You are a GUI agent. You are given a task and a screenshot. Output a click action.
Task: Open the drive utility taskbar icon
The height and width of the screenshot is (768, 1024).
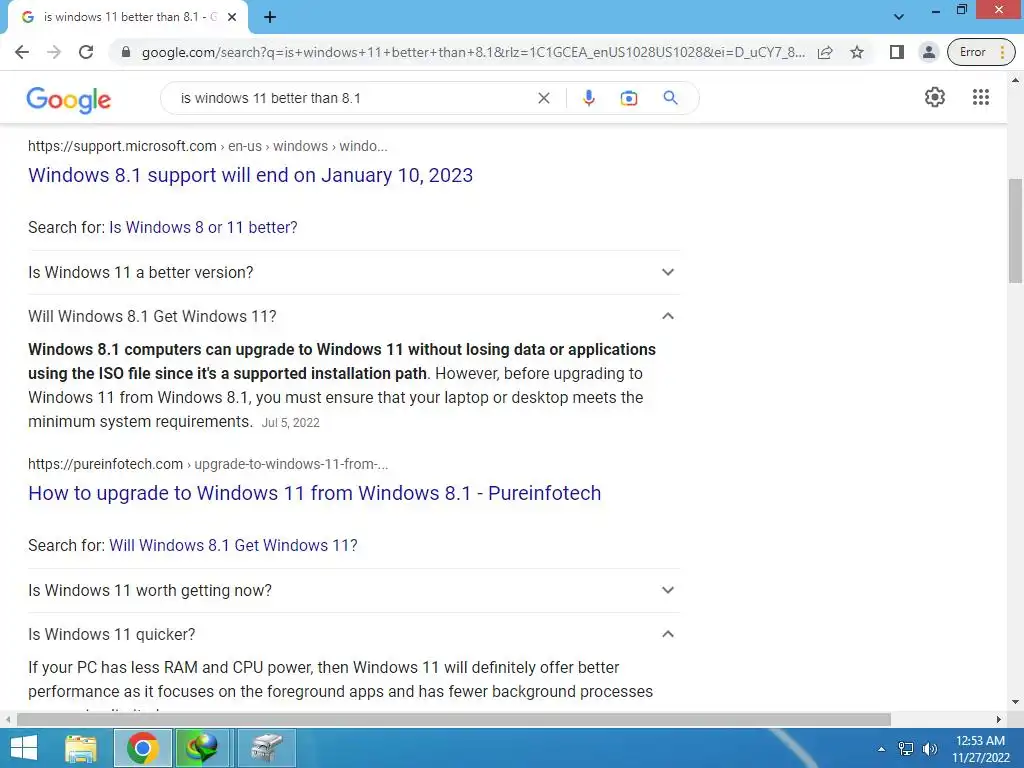pos(267,748)
